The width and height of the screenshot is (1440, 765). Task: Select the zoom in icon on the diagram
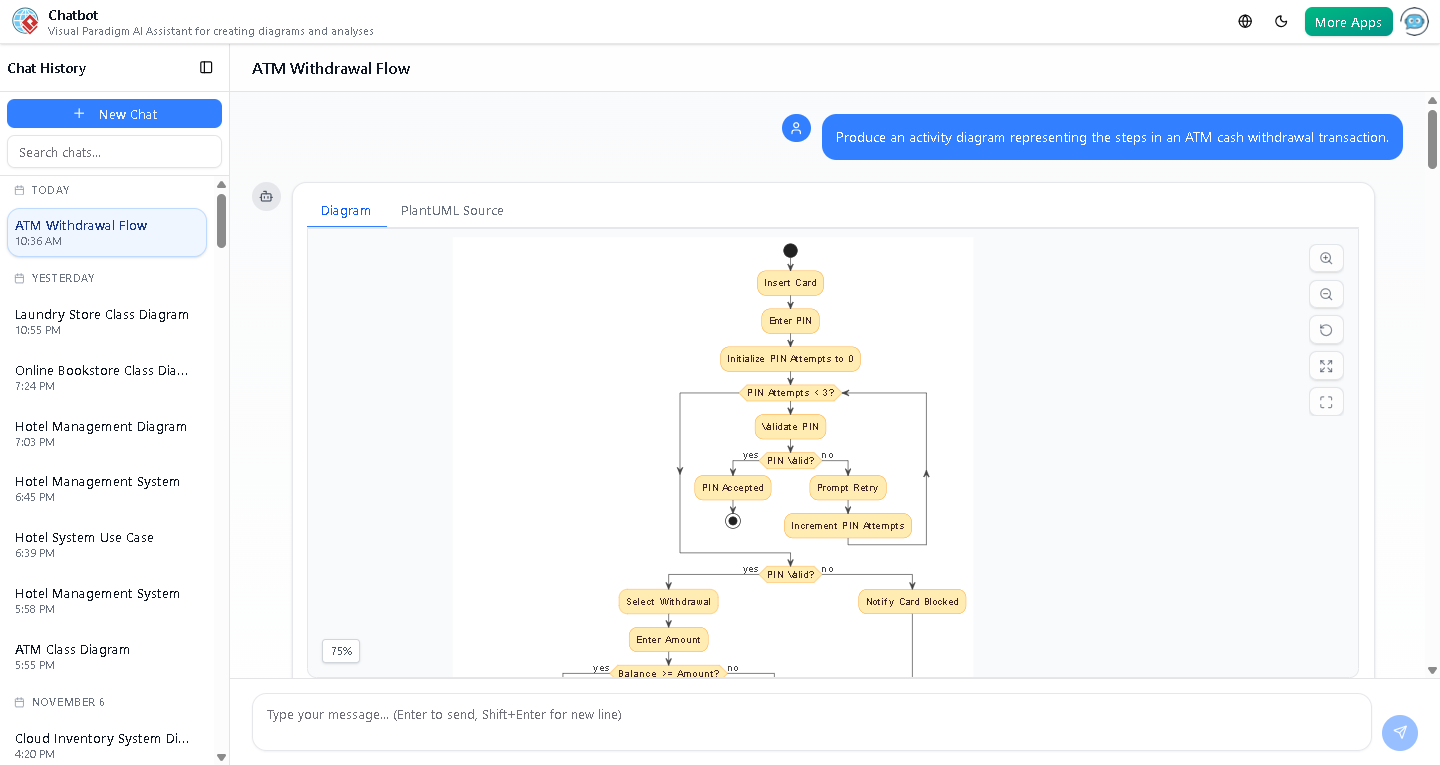pyautogui.click(x=1326, y=258)
